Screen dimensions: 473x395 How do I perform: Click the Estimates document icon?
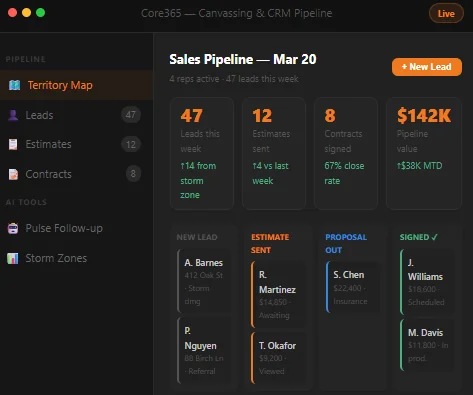tap(13, 144)
